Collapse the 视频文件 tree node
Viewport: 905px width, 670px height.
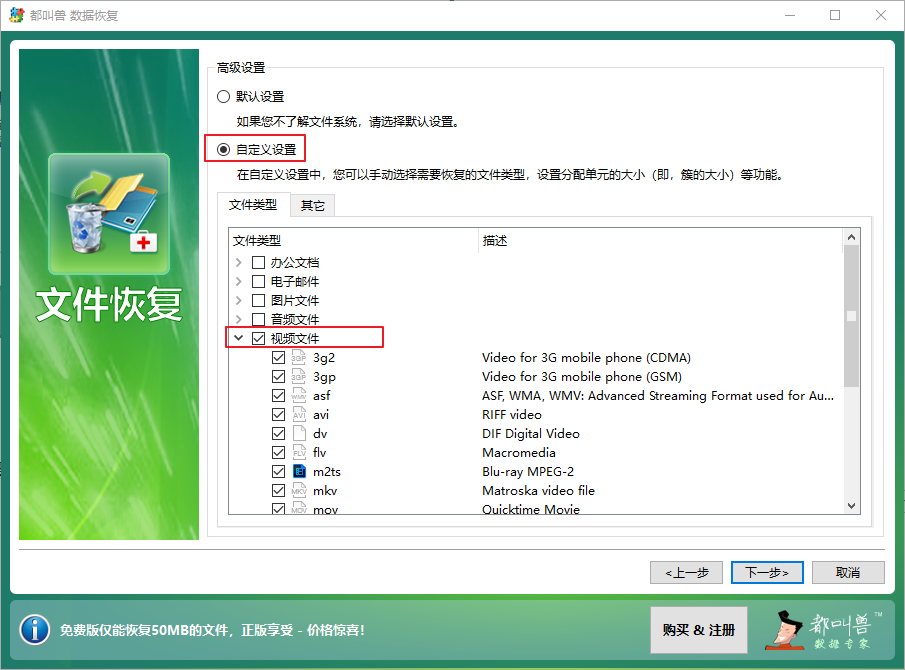point(239,338)
